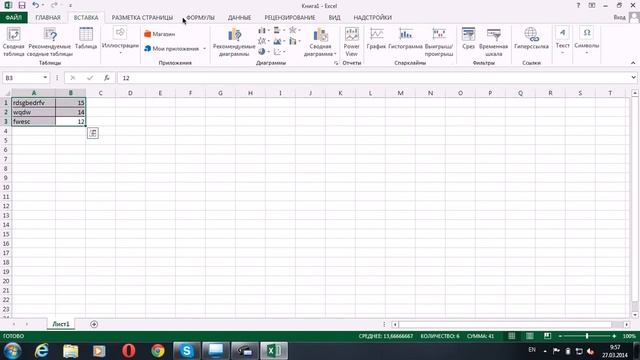640x360 pixels.
Task: Open Recommended PivotTables (Рекомендуемые сводные таблицы)
Action: tap(50, 42)
